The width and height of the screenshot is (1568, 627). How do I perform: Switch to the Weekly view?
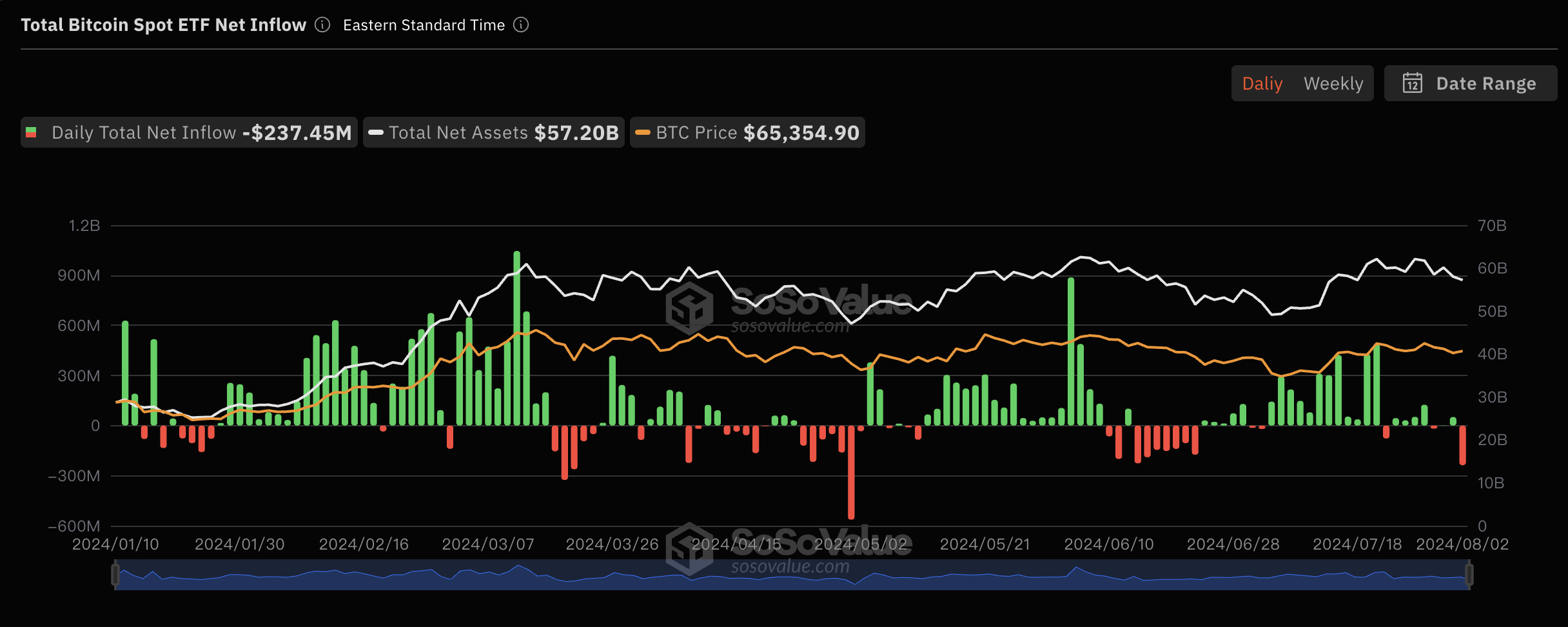coord(1333,83)
